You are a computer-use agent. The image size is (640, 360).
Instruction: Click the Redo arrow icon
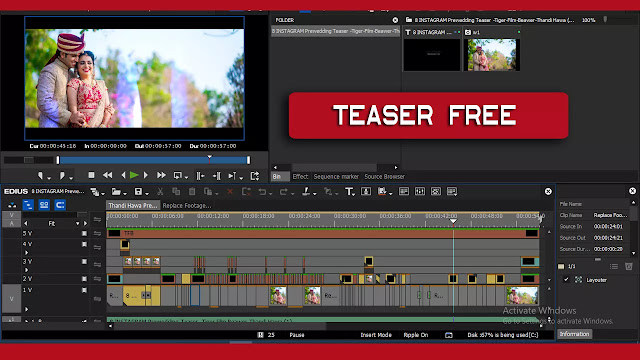point(283,191)
